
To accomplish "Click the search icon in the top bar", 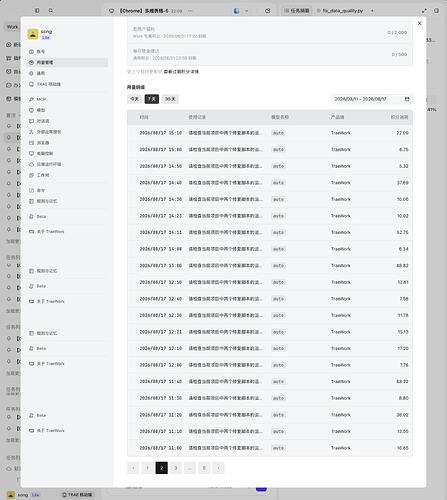I will click(51, 11).
